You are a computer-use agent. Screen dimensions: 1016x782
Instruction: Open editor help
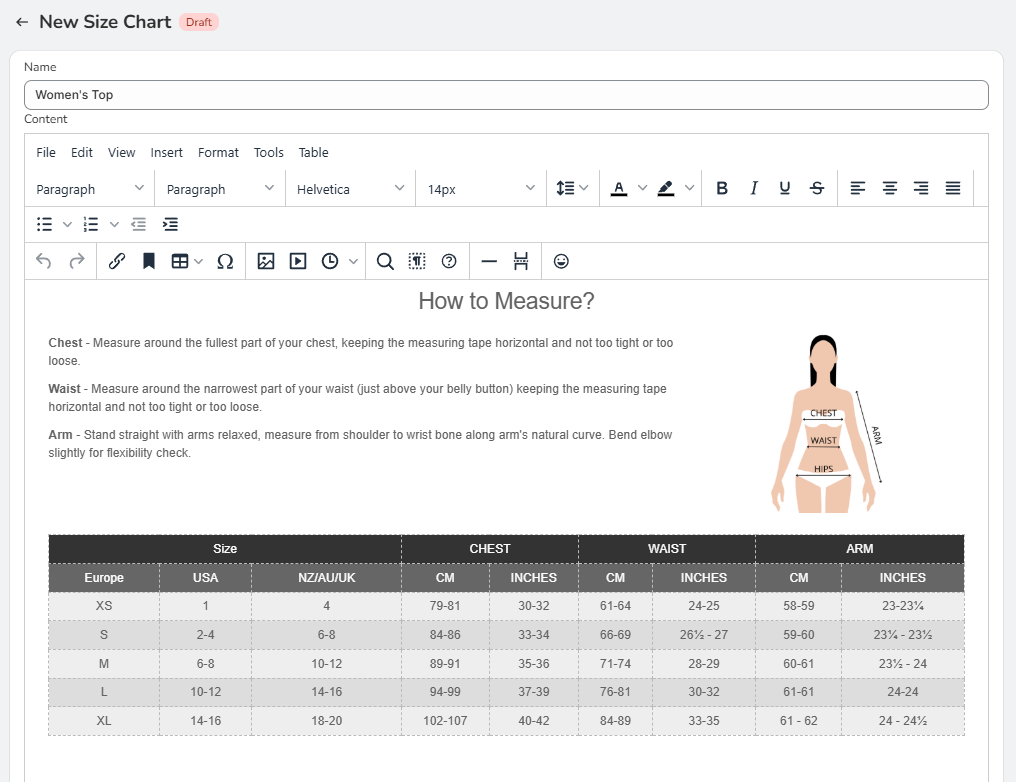click(448, 261)
